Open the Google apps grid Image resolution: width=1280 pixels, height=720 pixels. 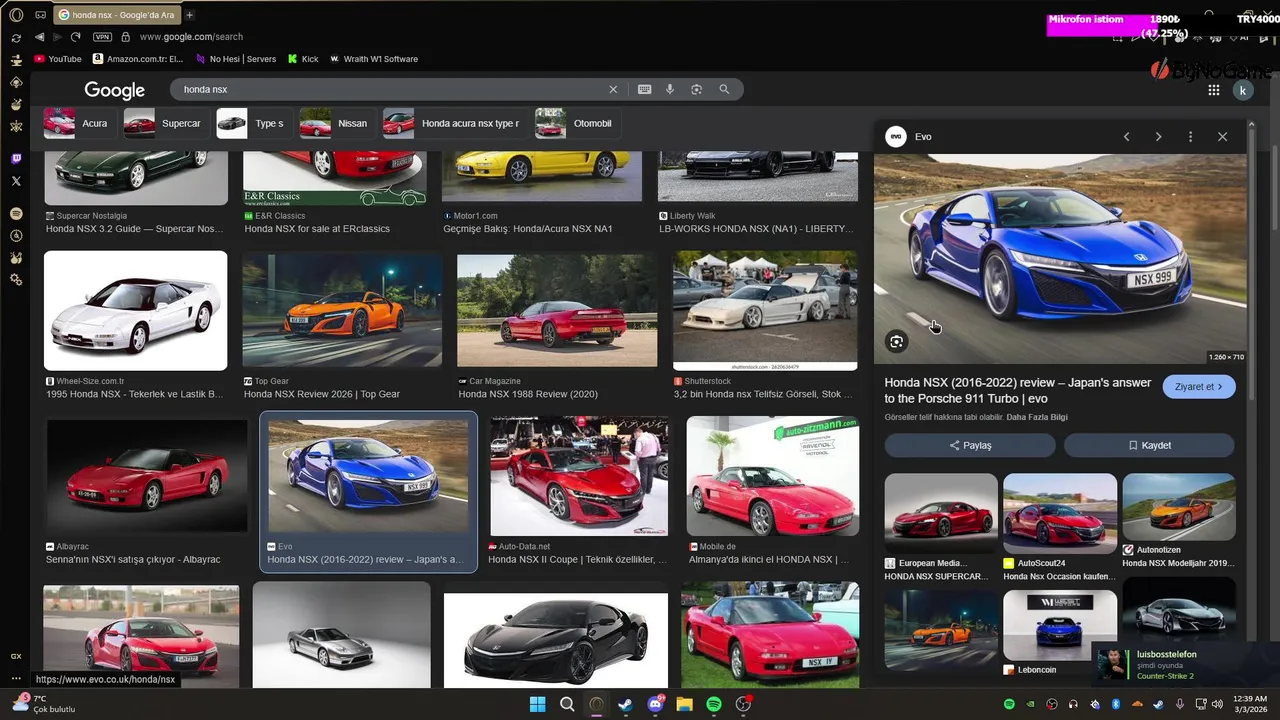point(1213,90)
